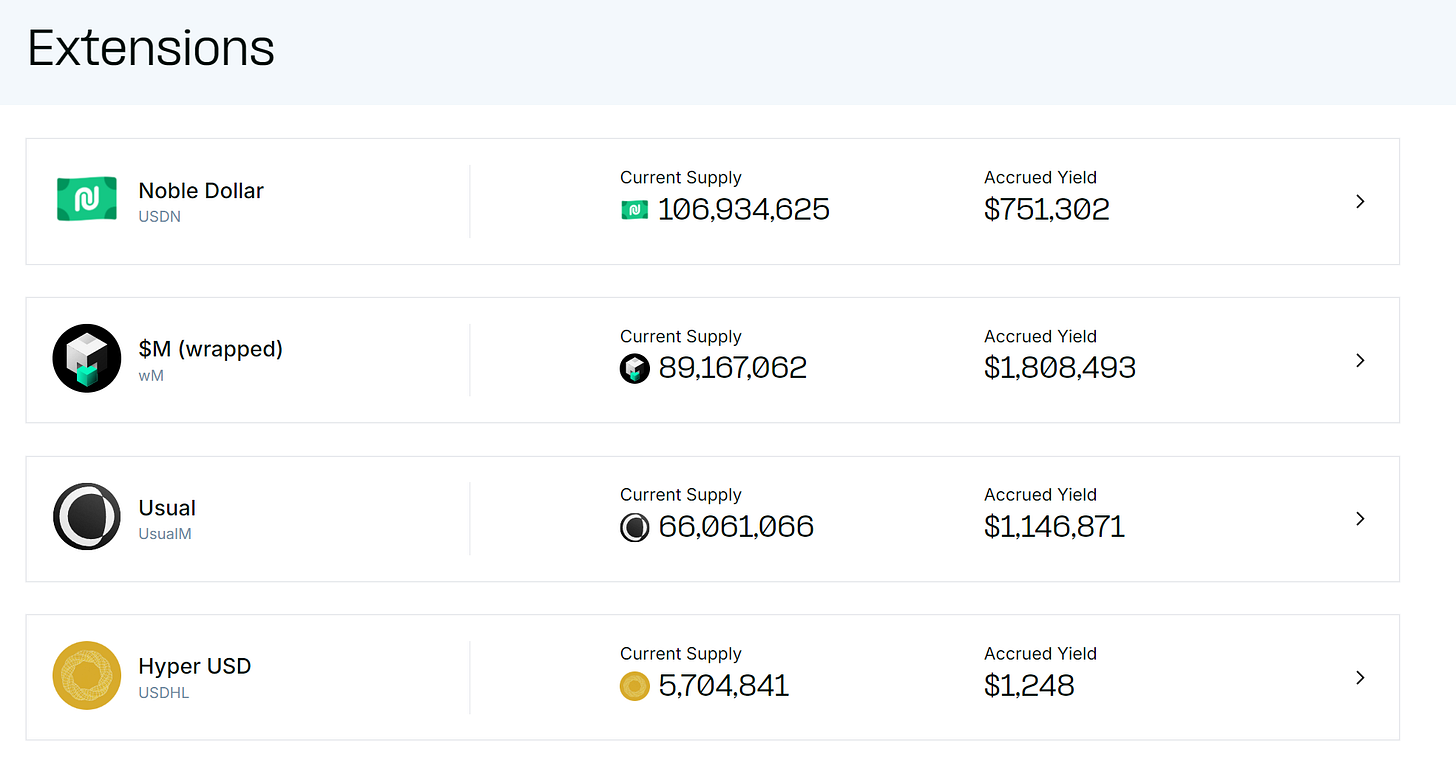Click the accrued yield $751,302
The image size is (1456, 769).
pyautogui.click(x=1047, y=209)
